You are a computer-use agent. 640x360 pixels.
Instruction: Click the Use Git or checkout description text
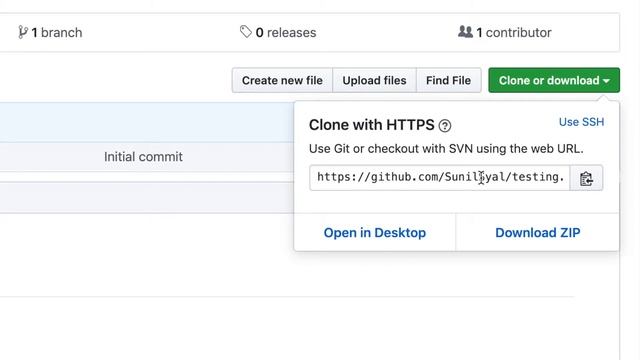[446, 149]
